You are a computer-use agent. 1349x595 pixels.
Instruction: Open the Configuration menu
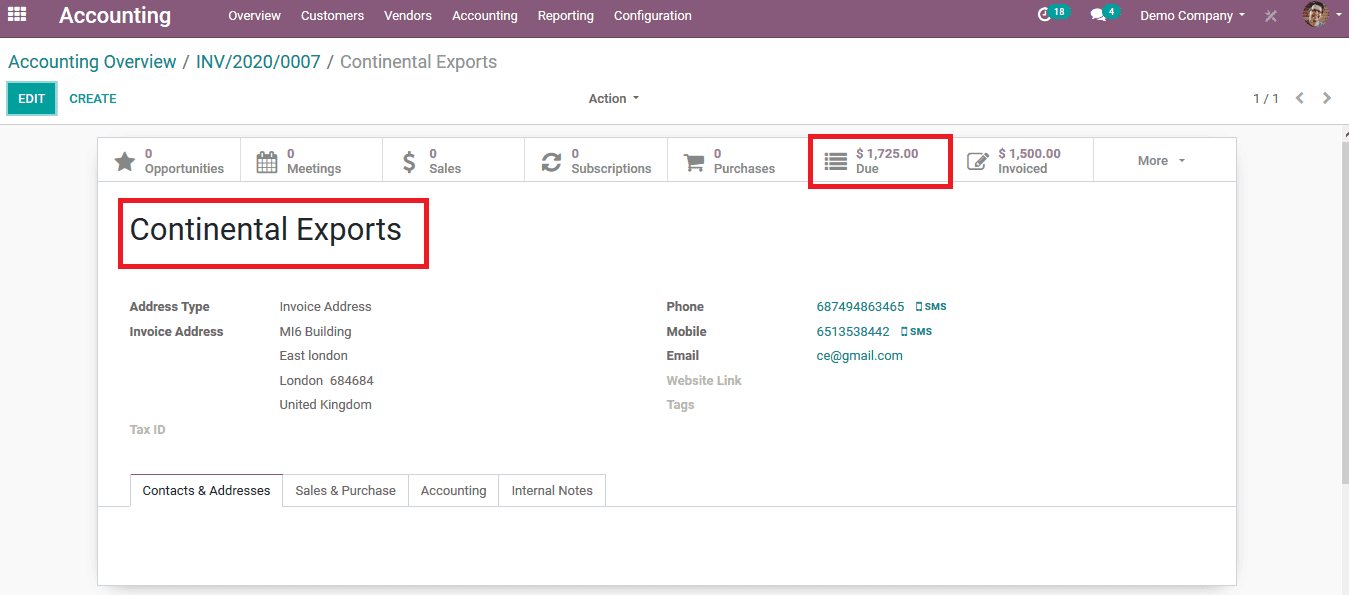(653, 15)
